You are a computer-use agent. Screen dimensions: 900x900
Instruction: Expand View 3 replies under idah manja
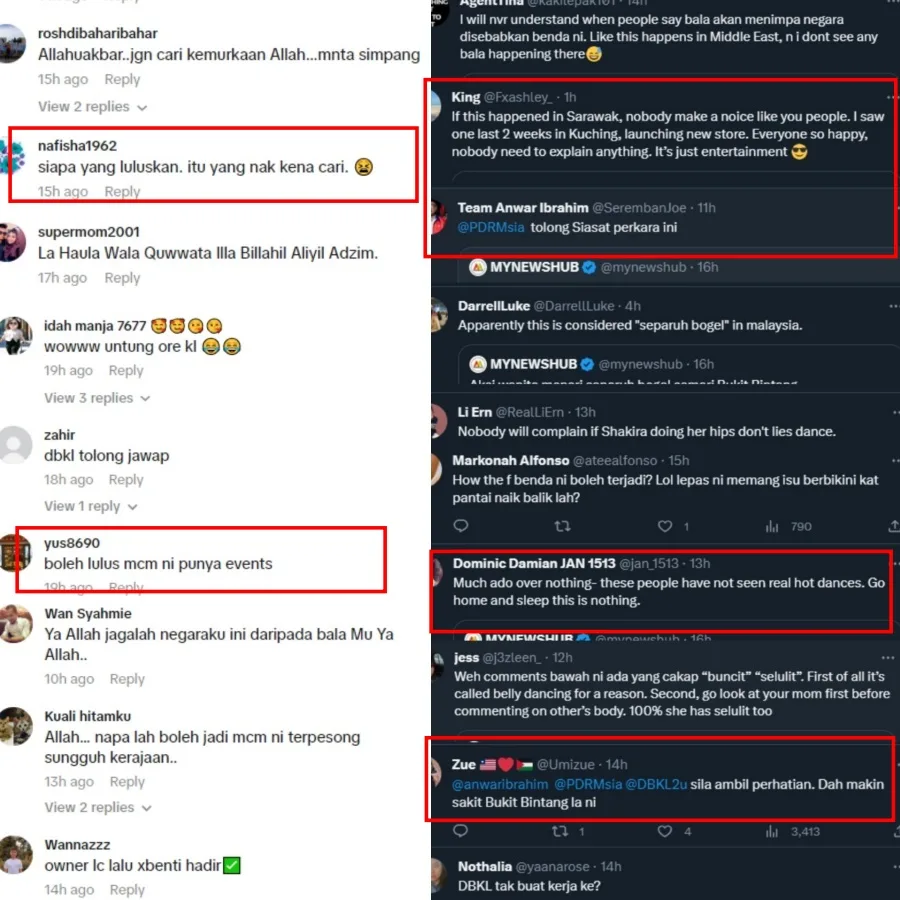[x=97, y=398]
